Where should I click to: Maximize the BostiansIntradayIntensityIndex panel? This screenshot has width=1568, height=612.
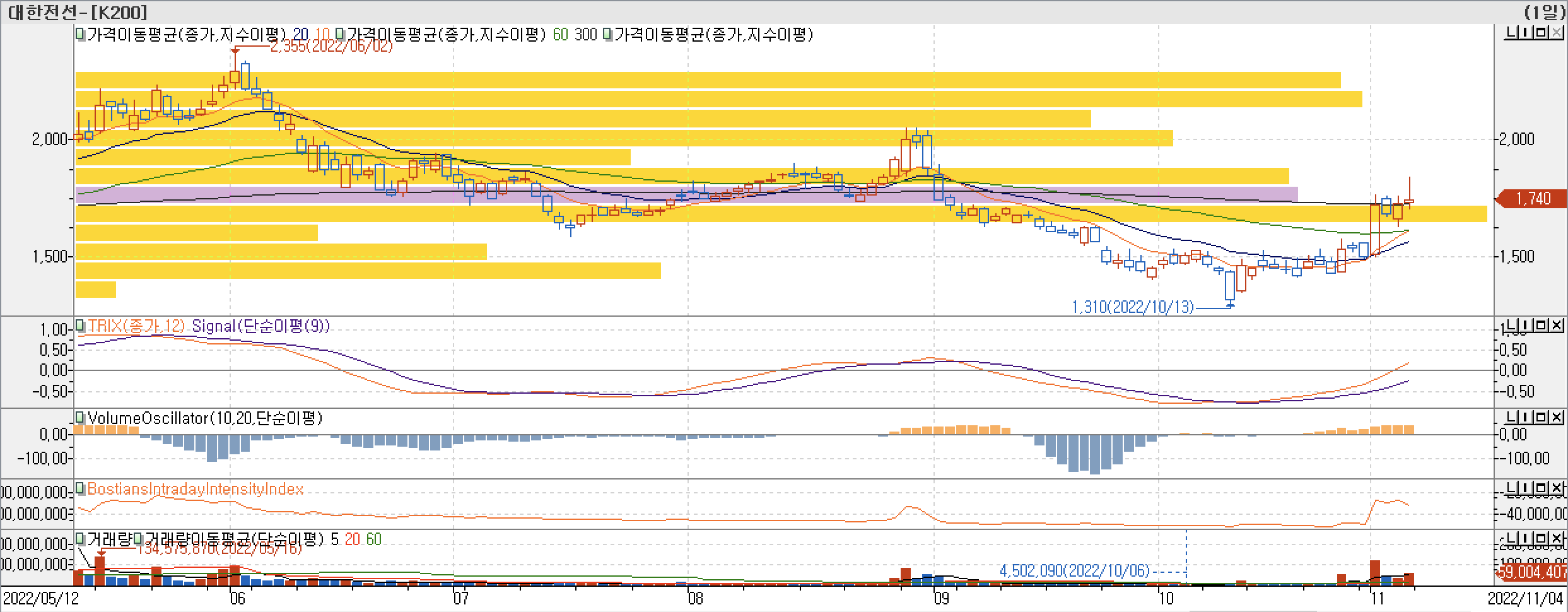coord(1542,488)
